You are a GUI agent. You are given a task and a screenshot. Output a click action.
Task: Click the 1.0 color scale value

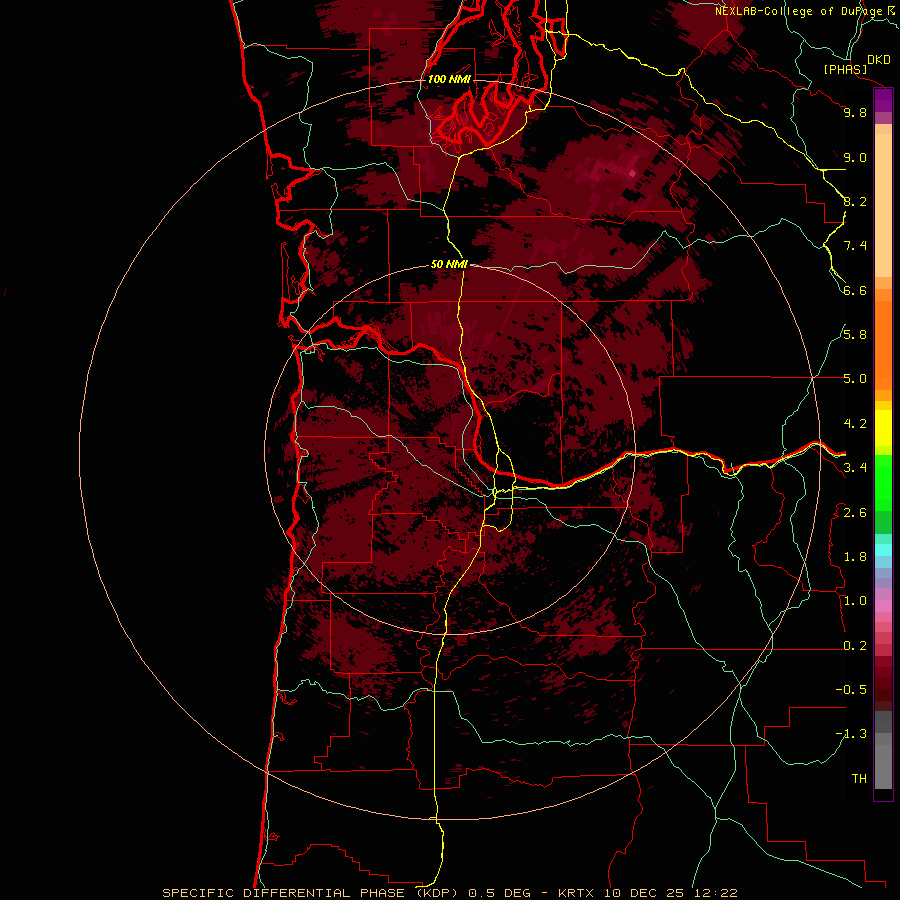coord(855,601)
